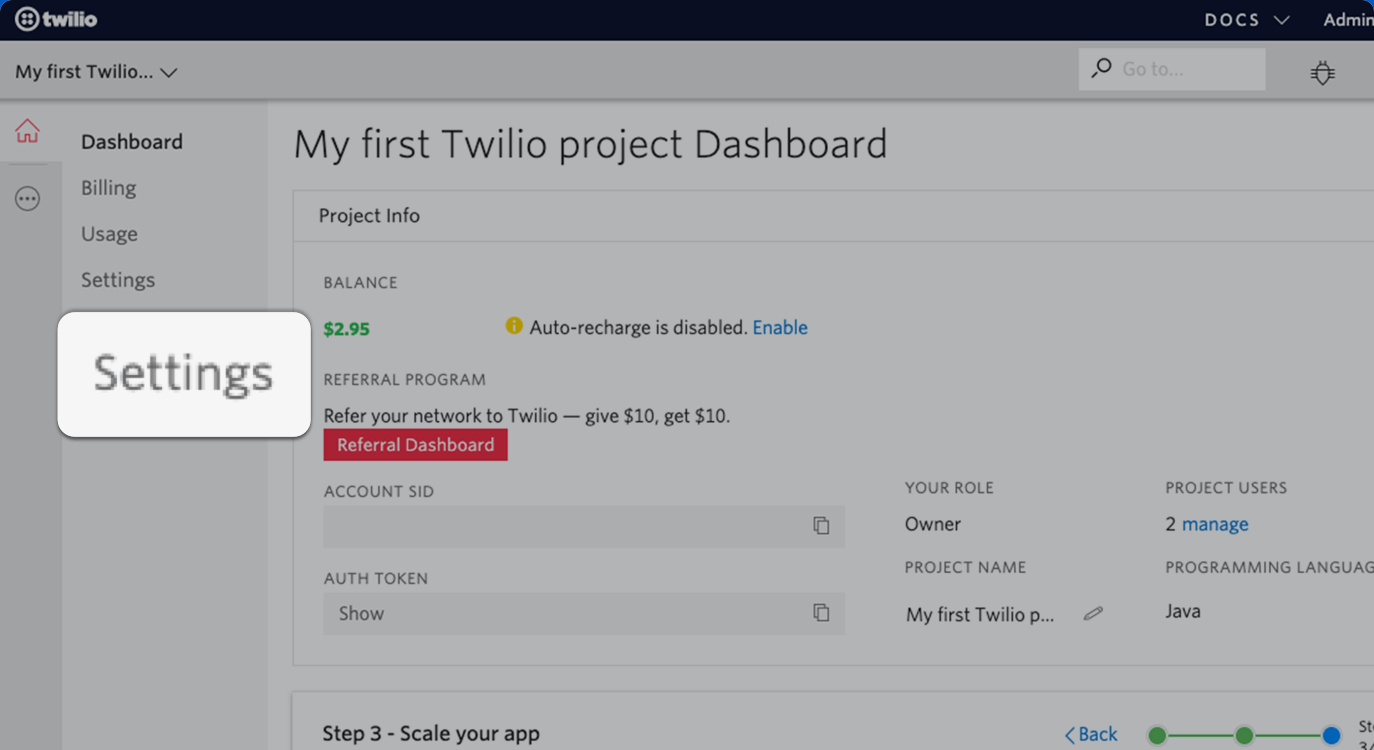Open the project switcher dropdown
Image resolution: width=1374 pixels, height=750 pixels.
[96, 72]
